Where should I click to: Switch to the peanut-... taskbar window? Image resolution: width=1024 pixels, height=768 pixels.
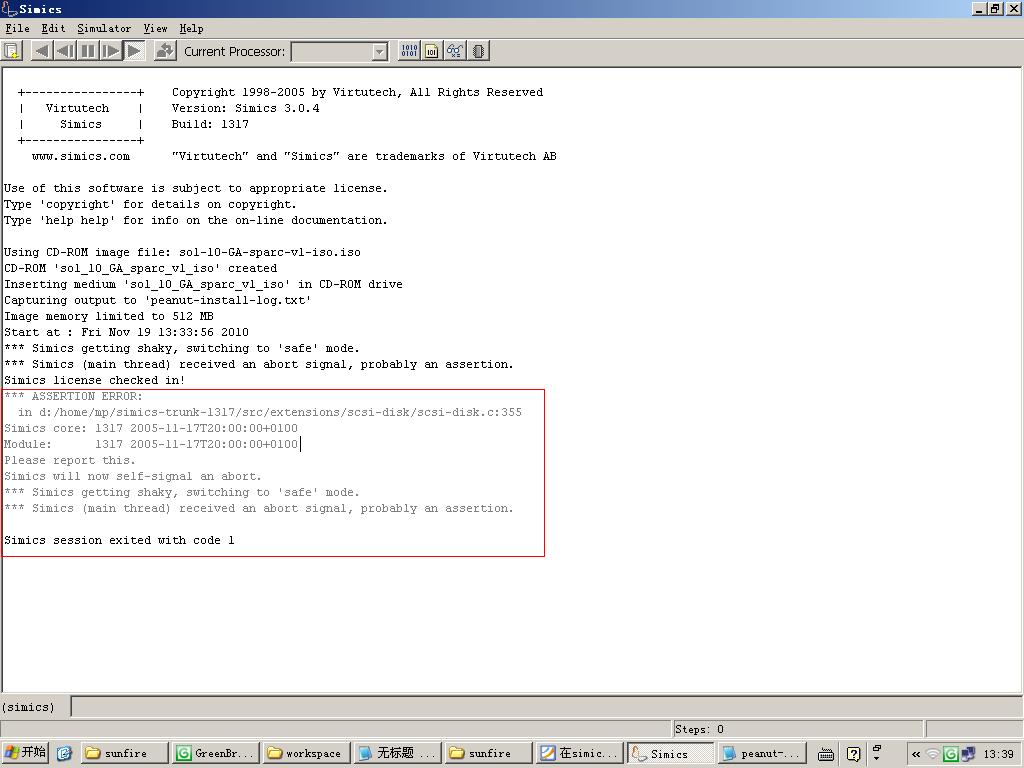pos(762,754)
